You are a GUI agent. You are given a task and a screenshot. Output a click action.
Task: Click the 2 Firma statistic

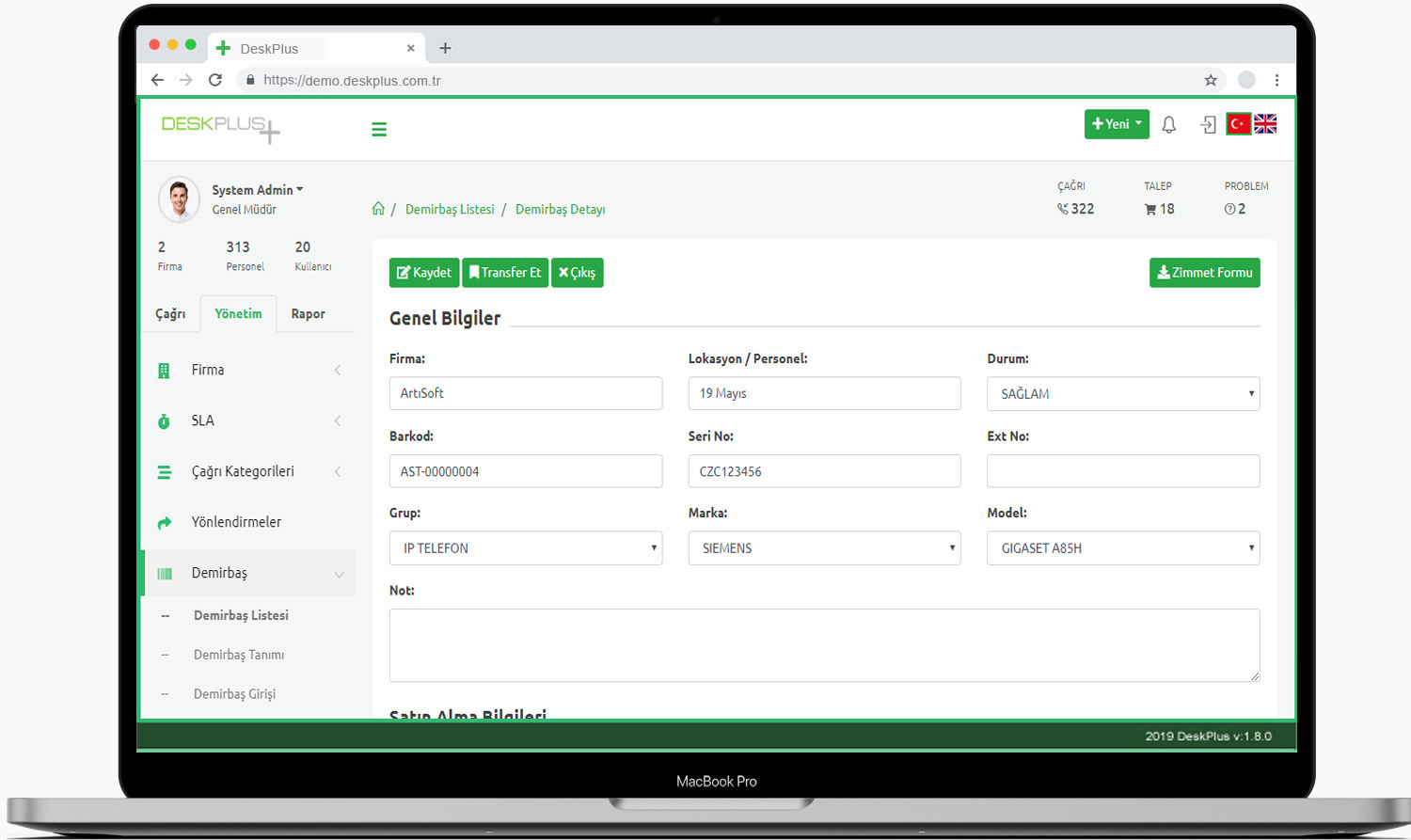coord(169,256)
